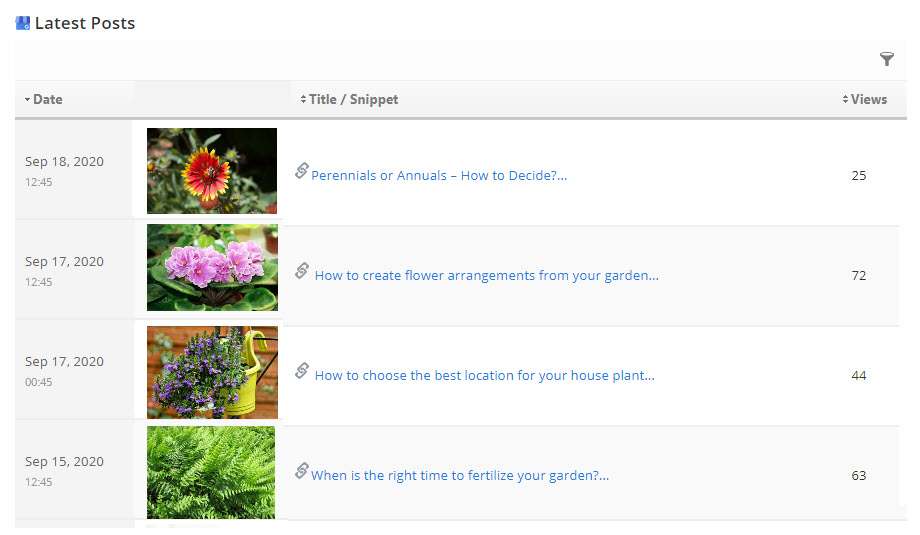Sort posts by the Date column
Screen dimensions: 920x535
pyautogui.click(x=47, y=99)
